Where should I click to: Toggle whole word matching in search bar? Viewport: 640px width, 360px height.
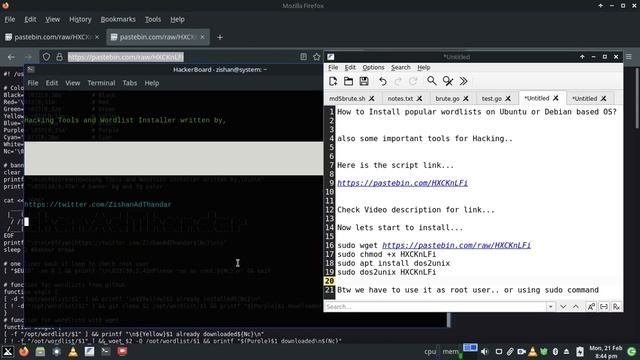tap(604, 307)
